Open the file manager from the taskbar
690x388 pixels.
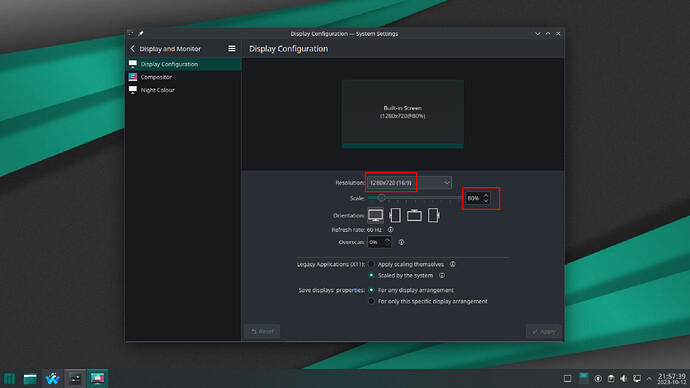coord(30,378)
